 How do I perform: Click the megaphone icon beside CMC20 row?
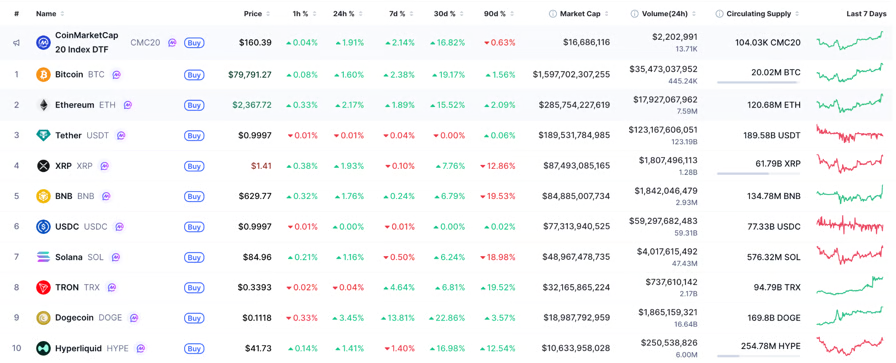click(x=17, y=42)
